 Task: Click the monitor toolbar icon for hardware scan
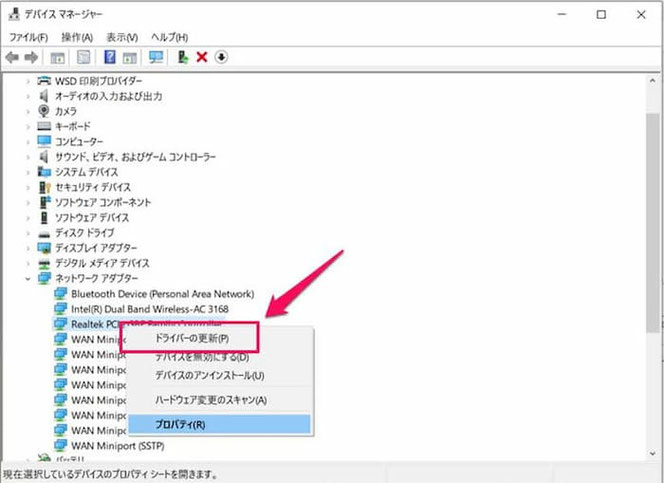(x=156, y=57)
